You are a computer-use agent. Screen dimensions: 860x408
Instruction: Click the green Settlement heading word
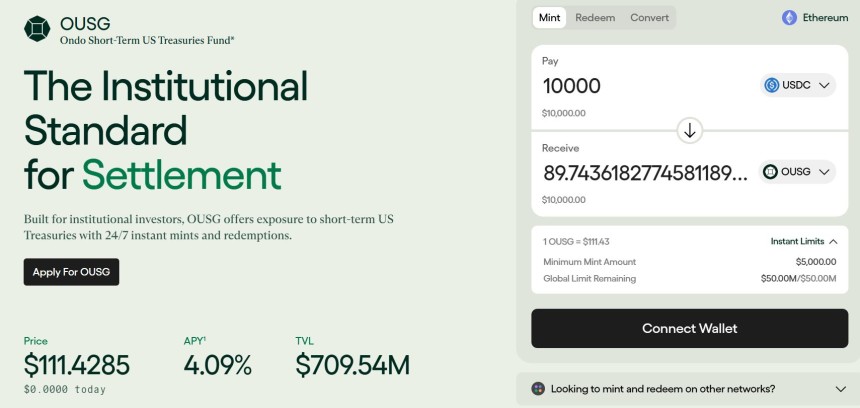click(182, 174)
